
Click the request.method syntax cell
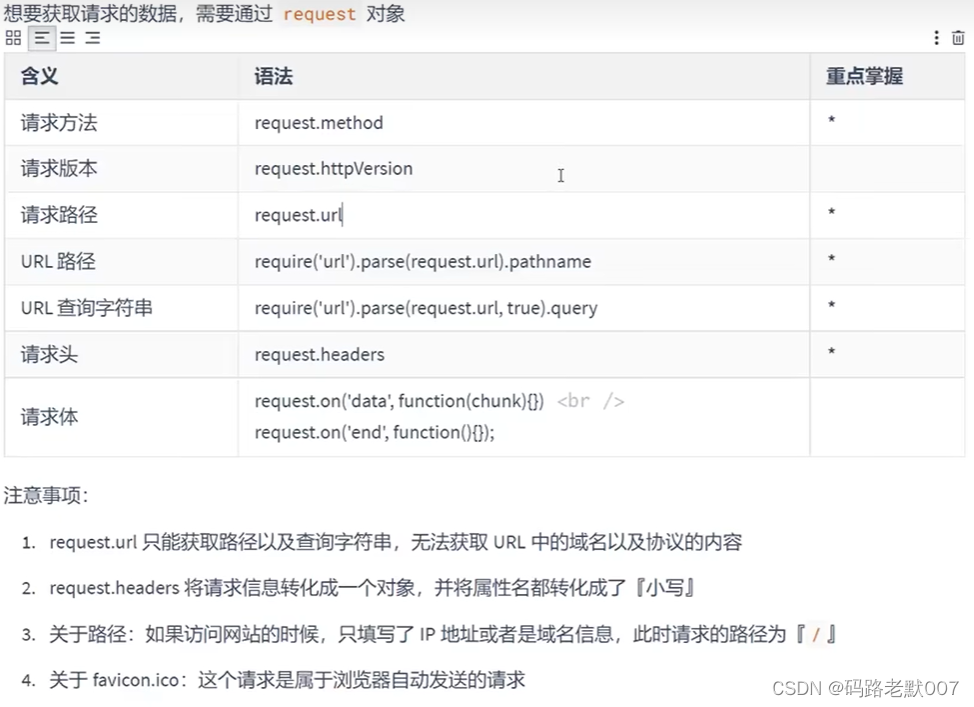[318, 122]
